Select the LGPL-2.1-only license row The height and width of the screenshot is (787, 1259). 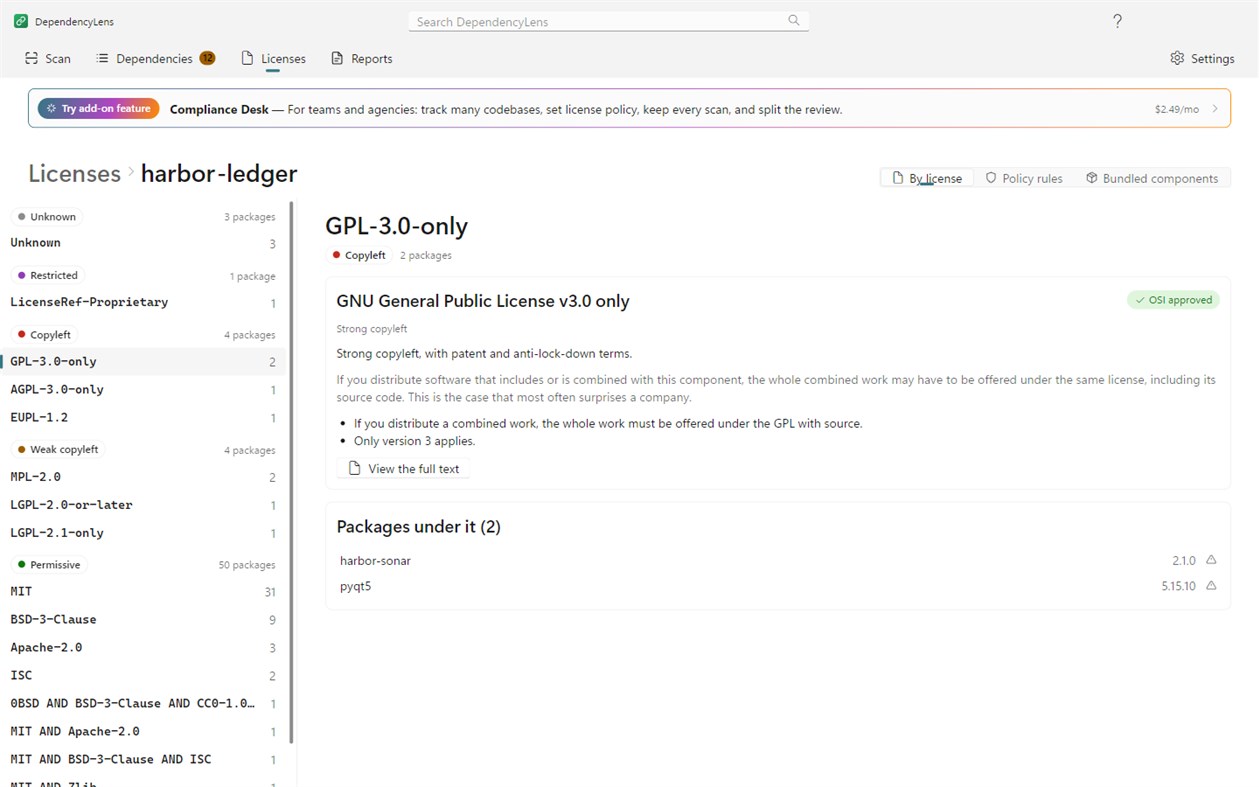coord(143,533)
